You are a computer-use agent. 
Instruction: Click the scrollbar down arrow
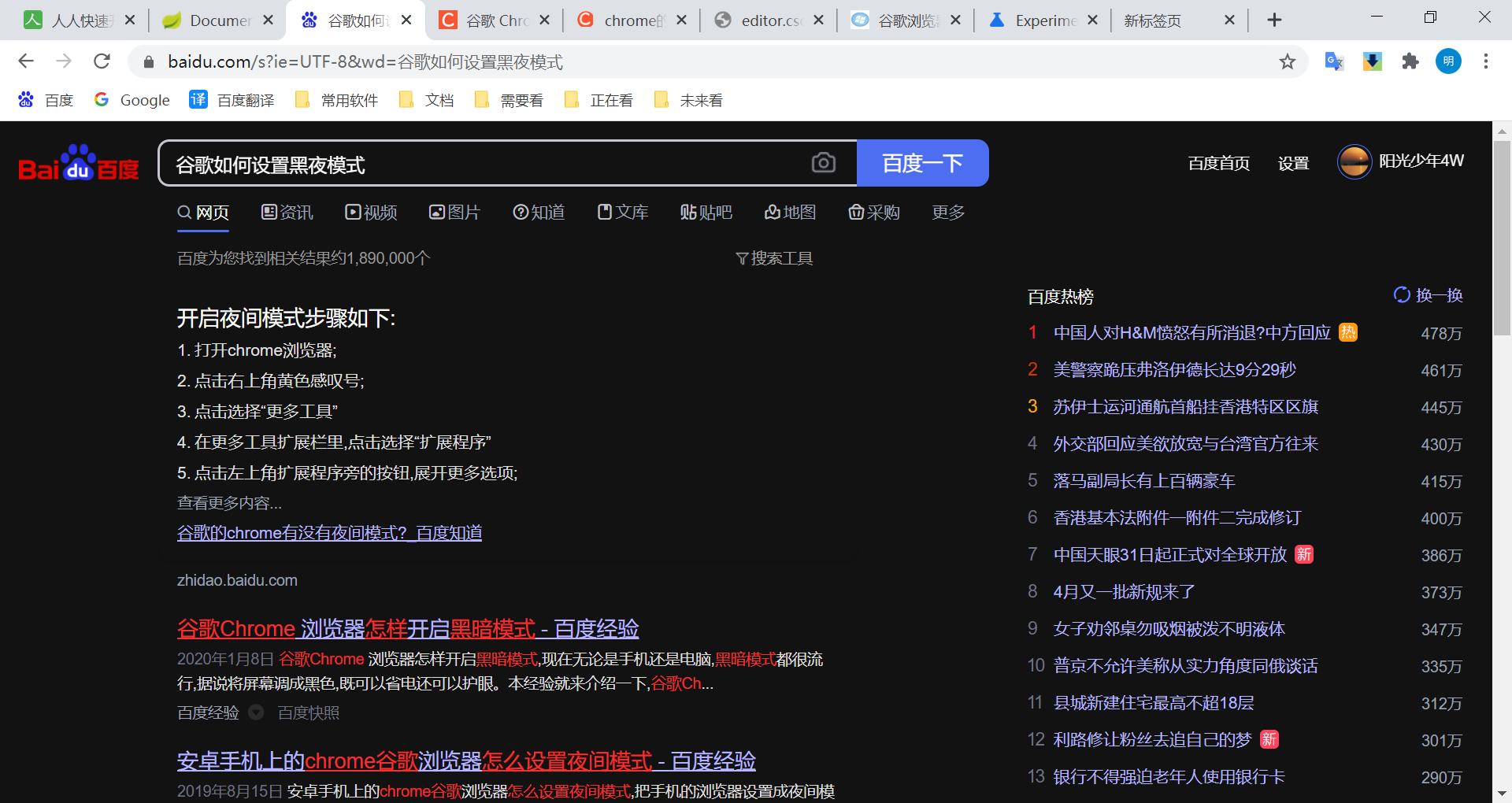1502,793
